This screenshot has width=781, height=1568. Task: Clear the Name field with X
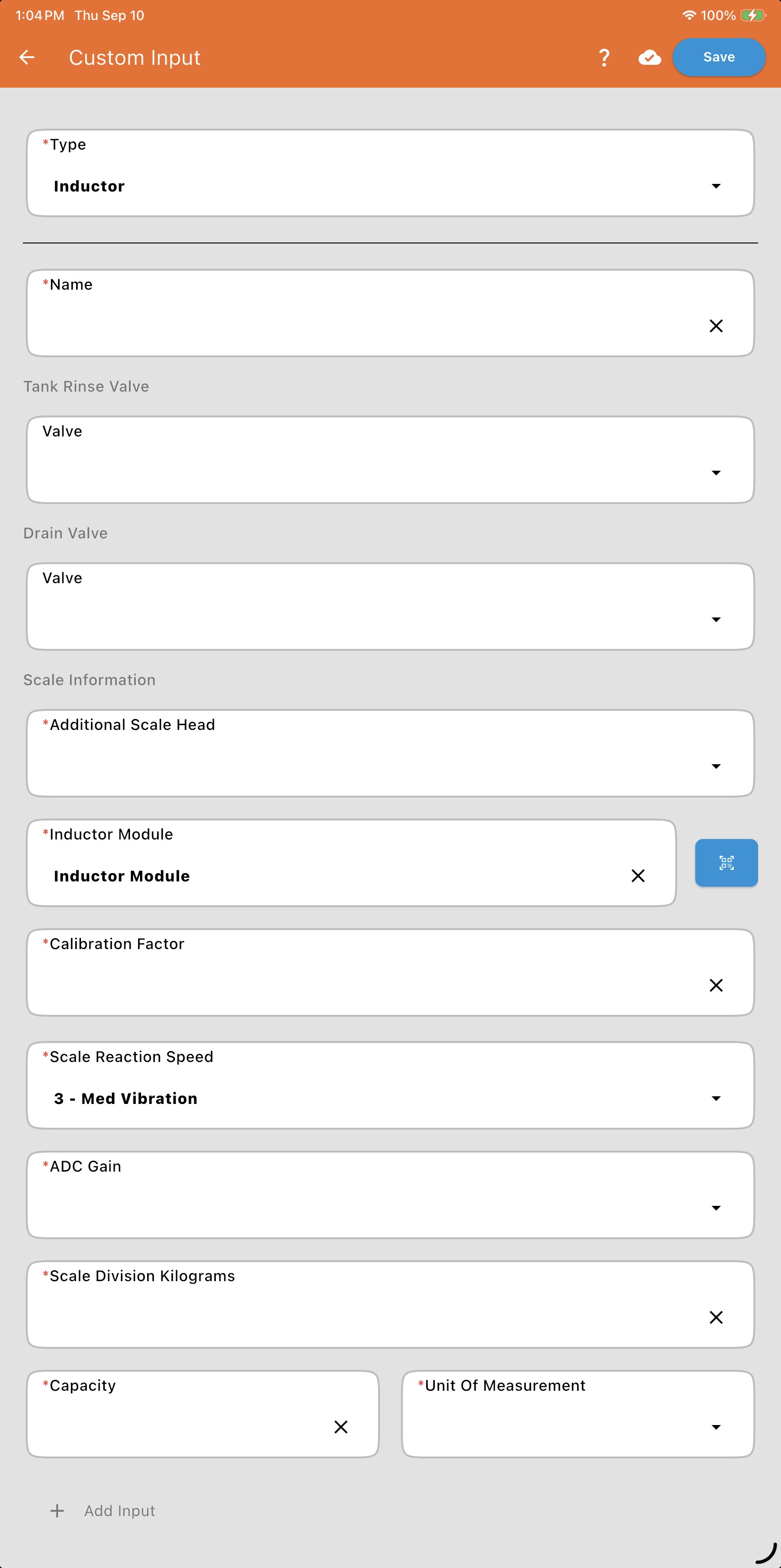pyautogui.click(x=716, y=326)
